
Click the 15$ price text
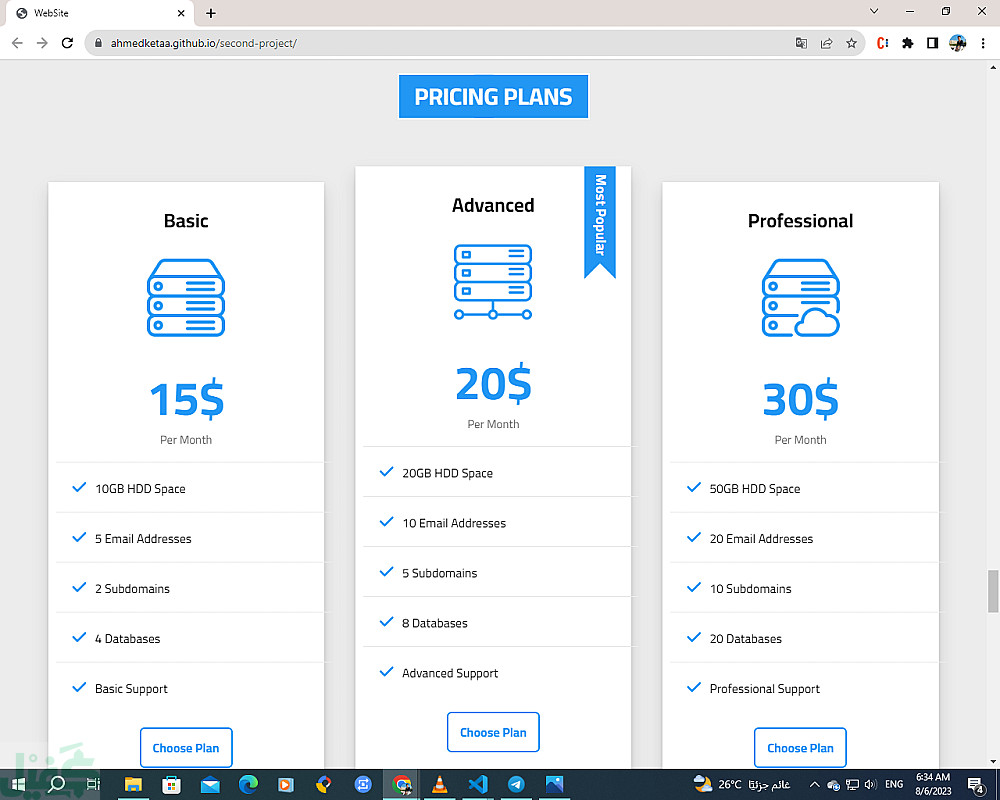tap(186, 399)
